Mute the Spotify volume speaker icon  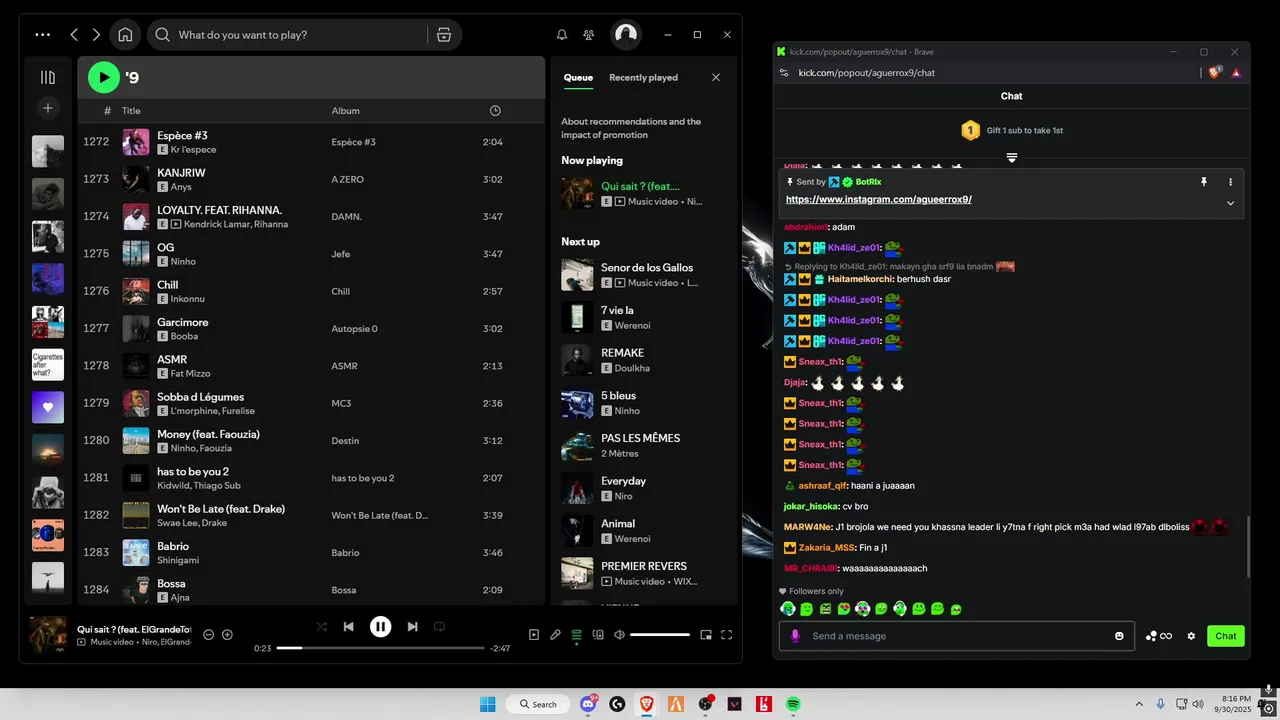(x=619, y=635)
